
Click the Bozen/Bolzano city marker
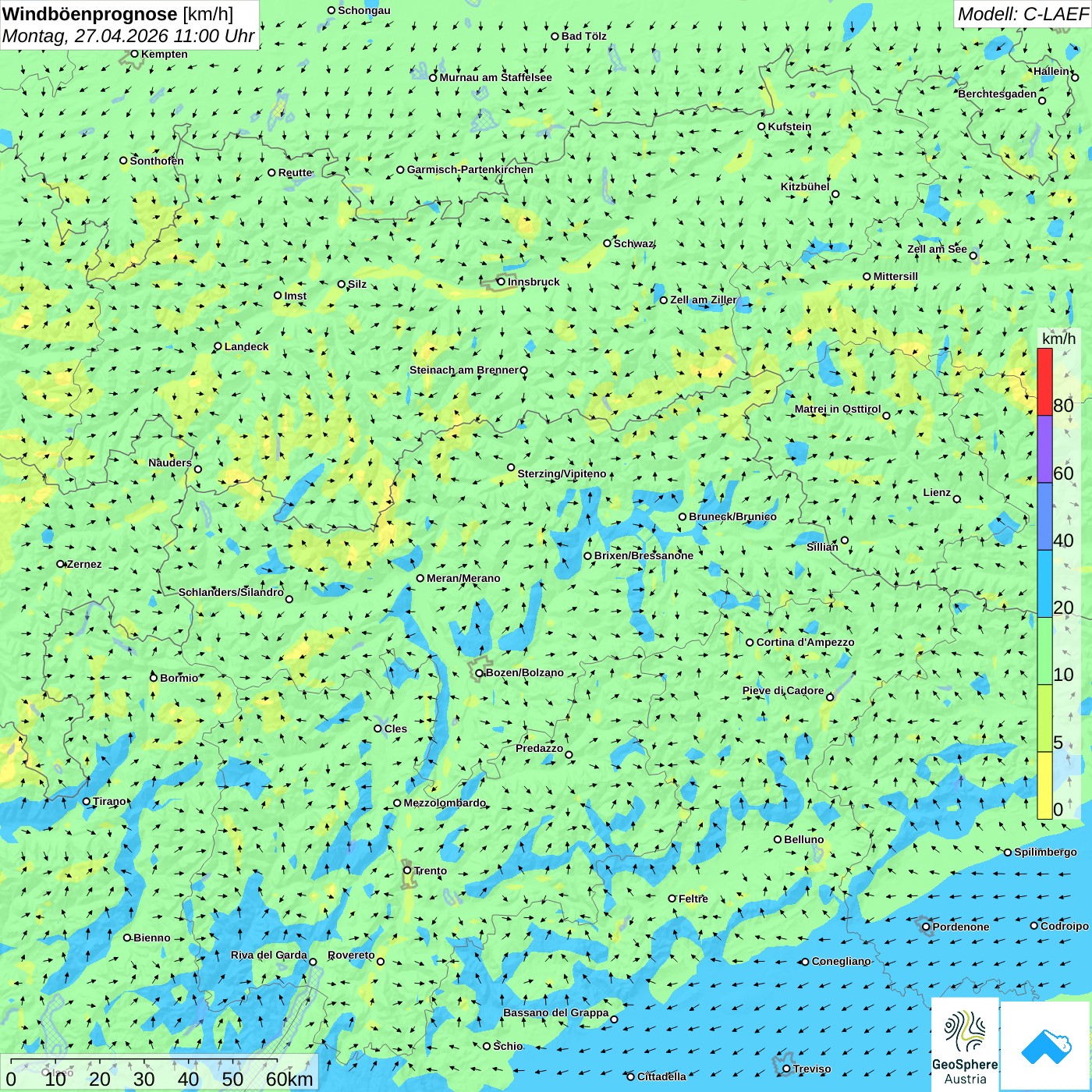pos(479,673)
